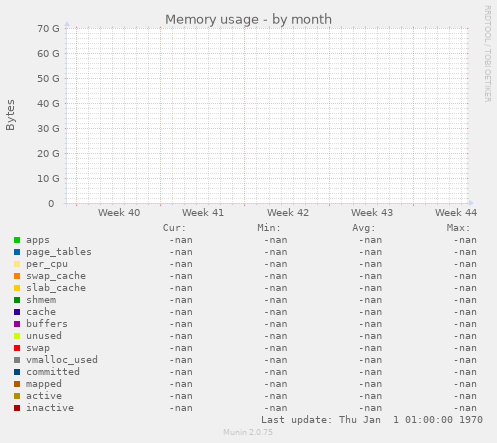Click the 'Munin 2.0.75' version text
Viewport: 497px width, 443px height.
(x=248, y=432)
